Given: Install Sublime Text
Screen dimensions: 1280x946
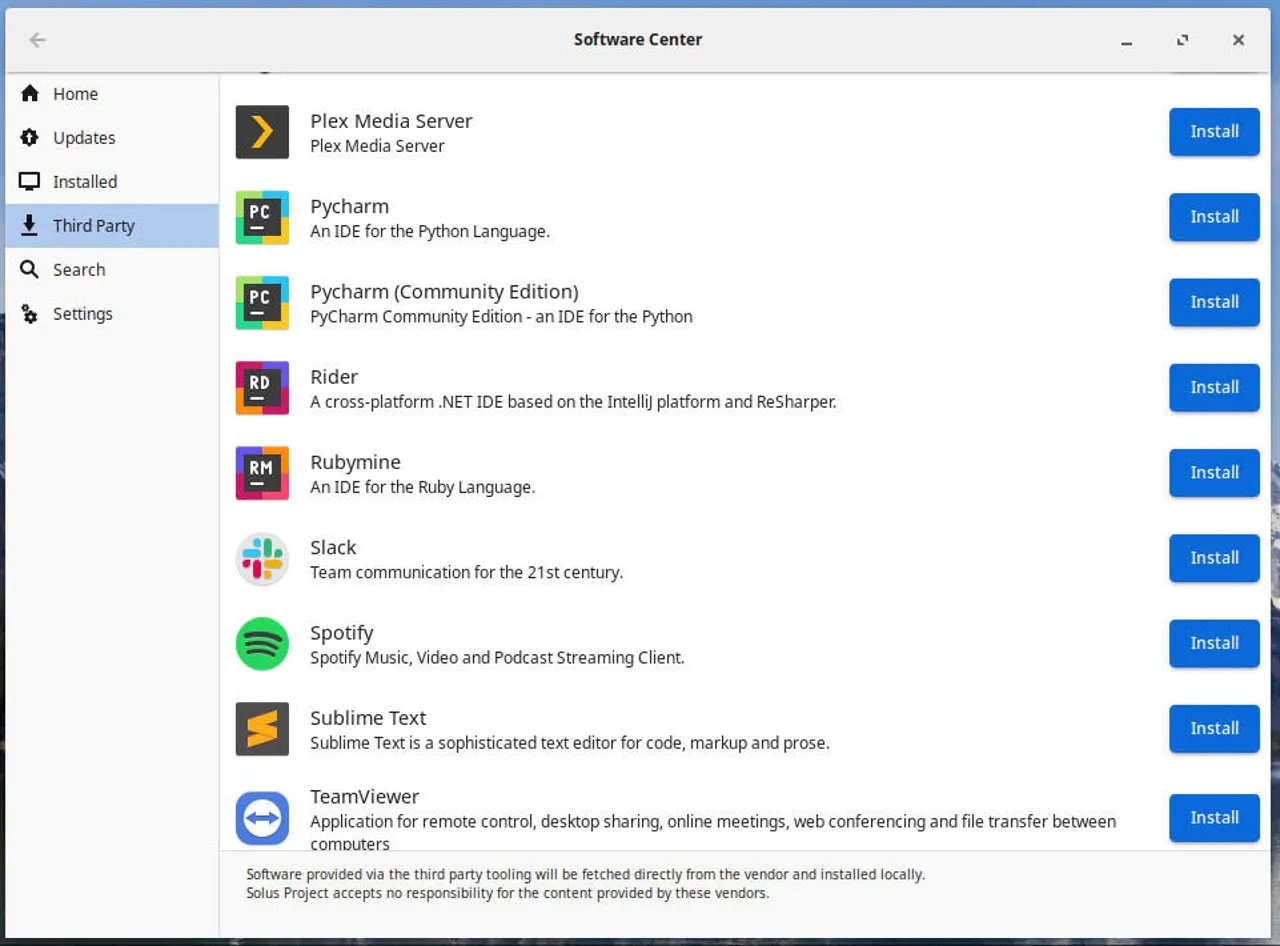Looking at the screenshot, I should 1214,729.
